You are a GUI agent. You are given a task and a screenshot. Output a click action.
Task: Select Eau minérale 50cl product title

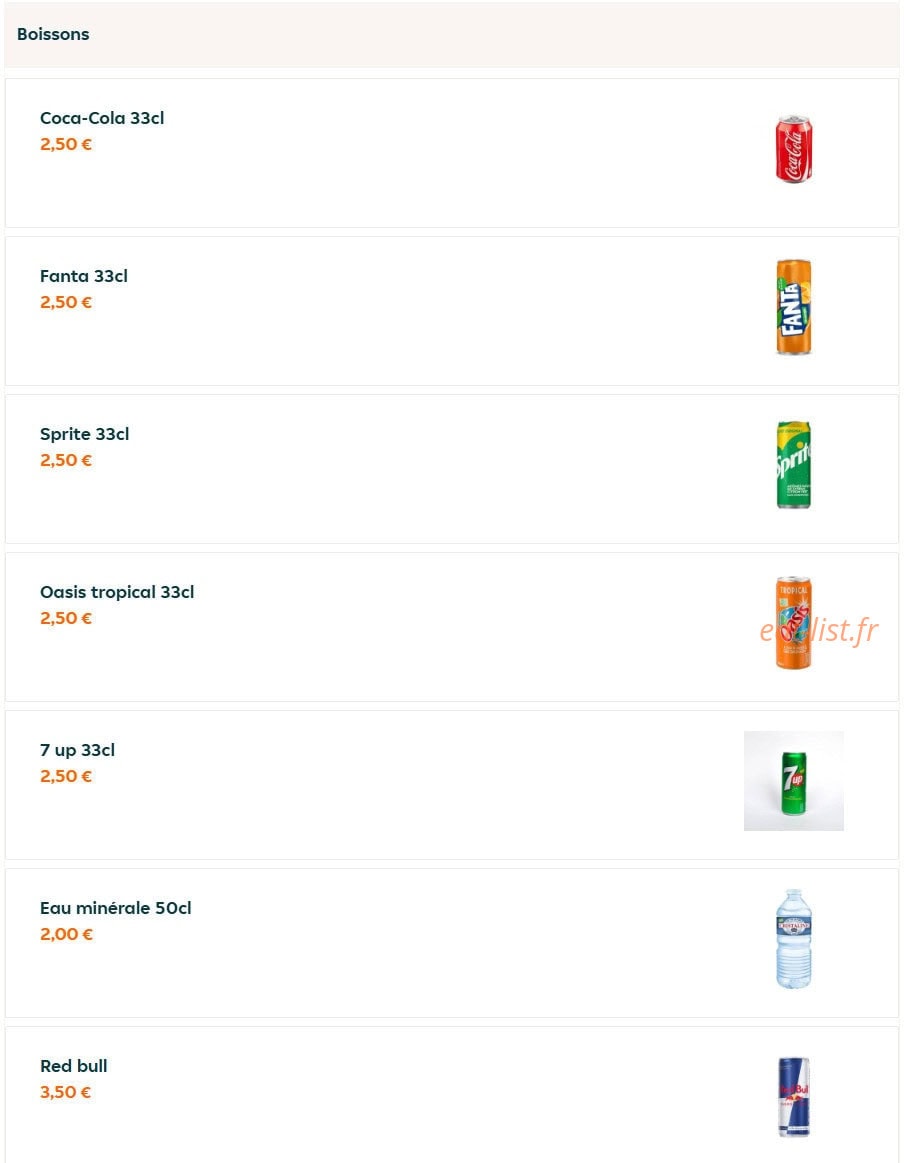116,908
